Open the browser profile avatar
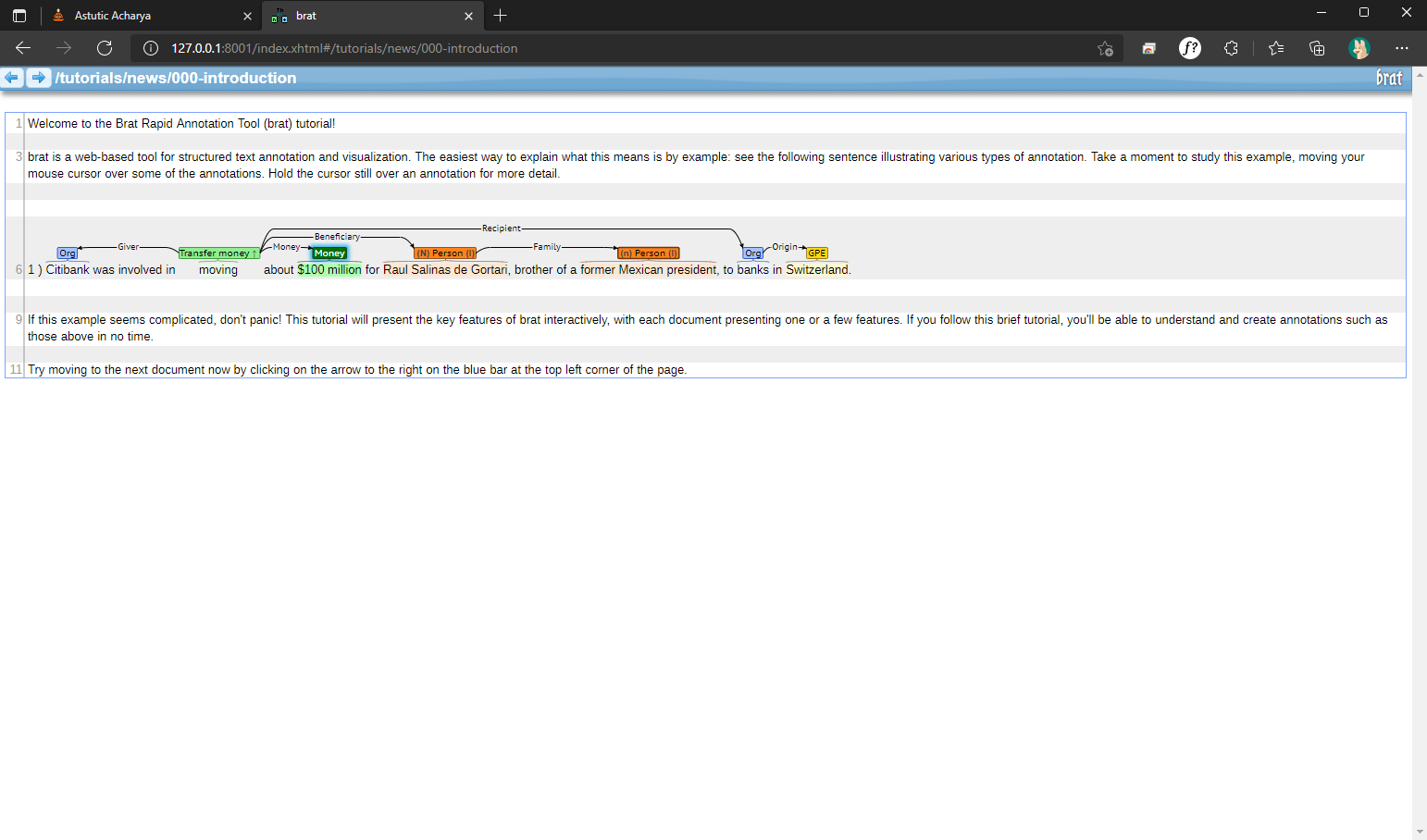This screenshot has height=840, width=1427. pos(1359,48)
